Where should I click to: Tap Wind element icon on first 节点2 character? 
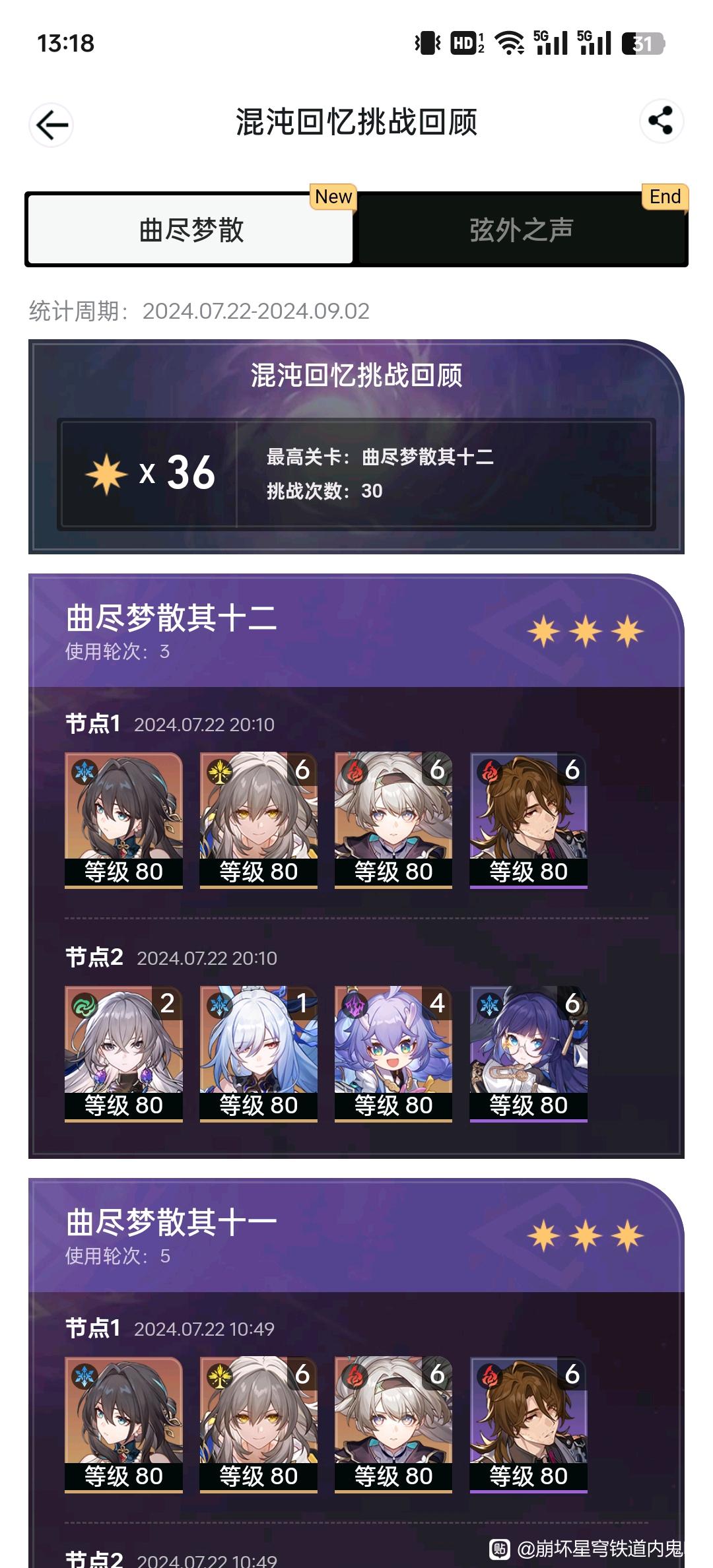(85, 1005)
